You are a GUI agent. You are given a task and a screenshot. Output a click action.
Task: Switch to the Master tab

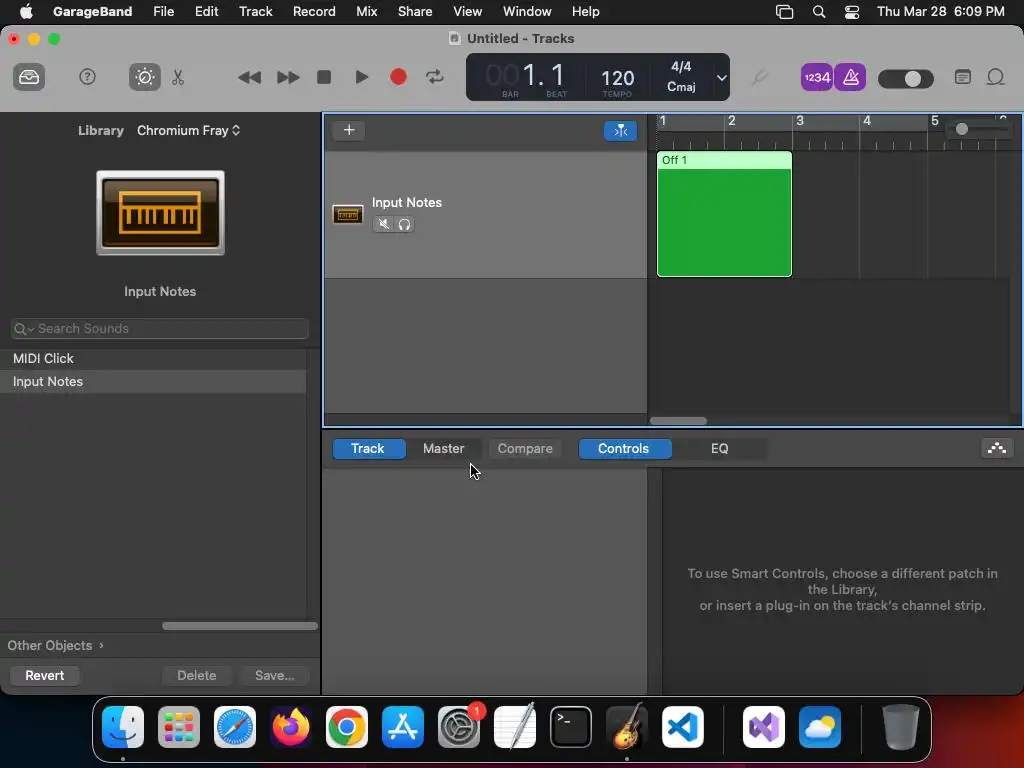click(443, 449)
